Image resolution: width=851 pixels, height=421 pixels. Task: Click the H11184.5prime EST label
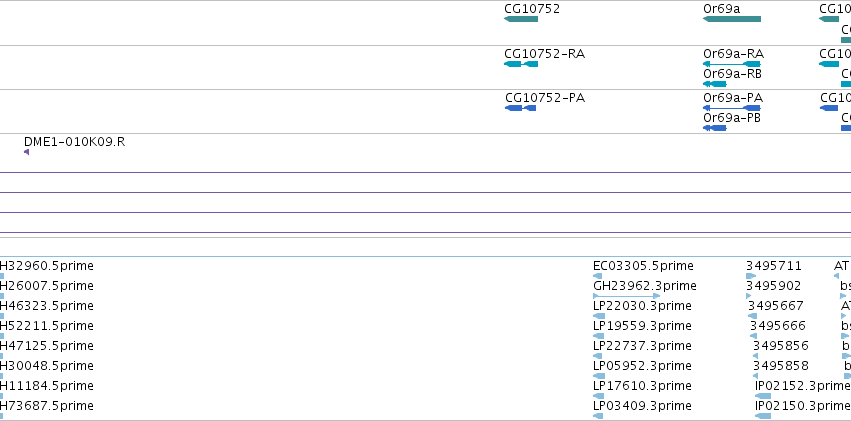(47, 386)
